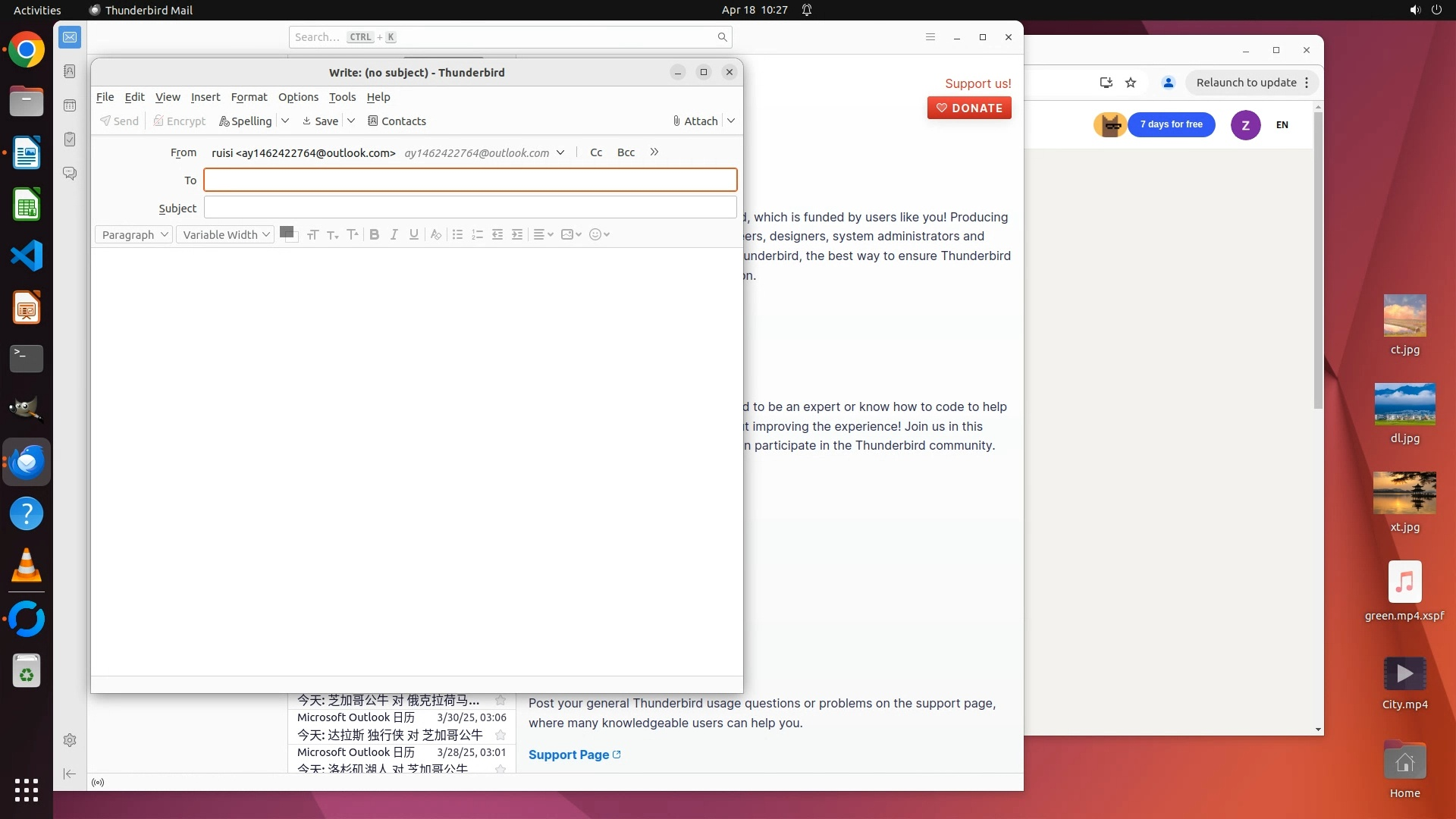Click into the Subject field
The width and height of the screenshot is (1456, 819).
click(470, 208)
